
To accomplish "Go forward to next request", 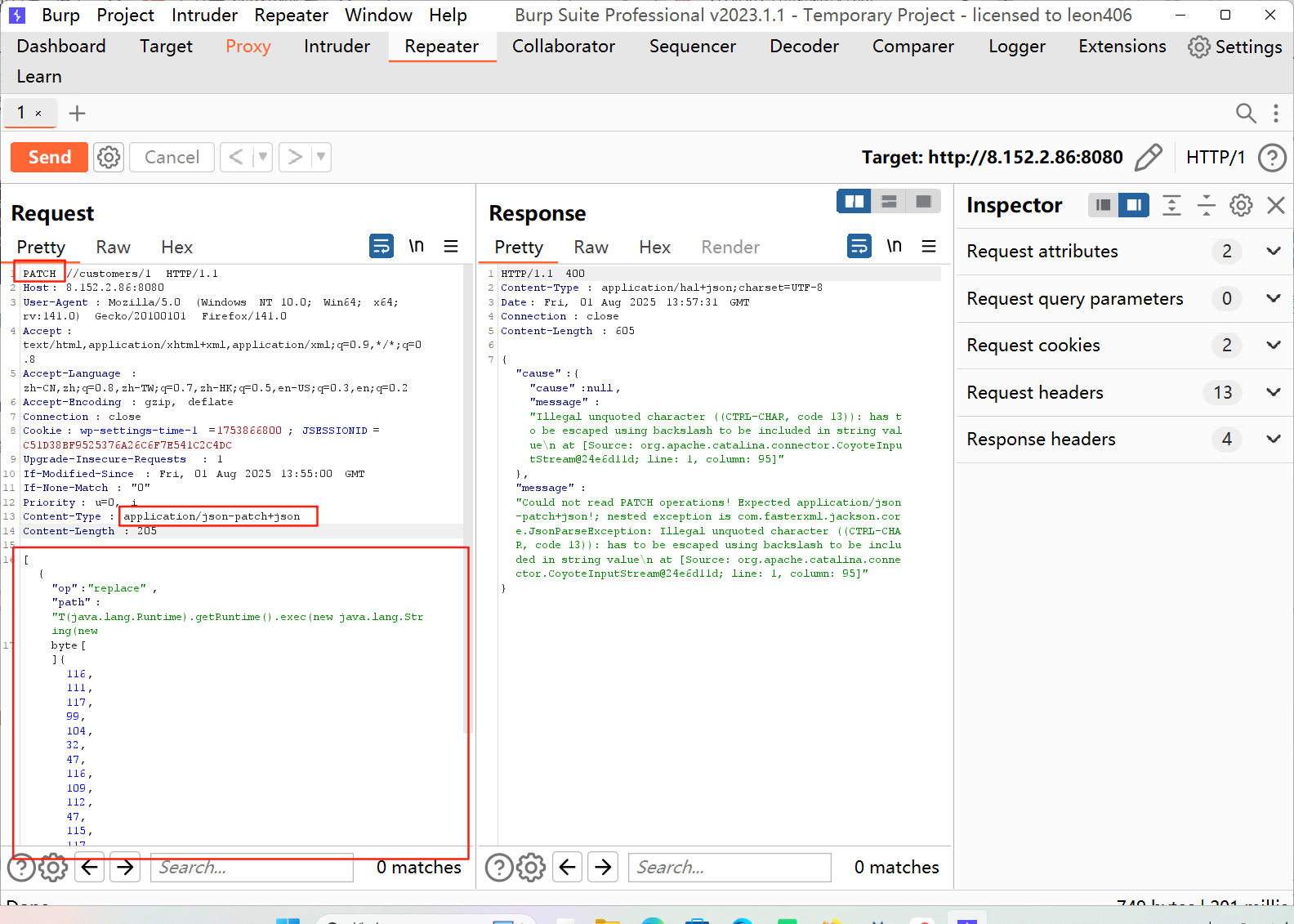I will [x=295, y=157].
